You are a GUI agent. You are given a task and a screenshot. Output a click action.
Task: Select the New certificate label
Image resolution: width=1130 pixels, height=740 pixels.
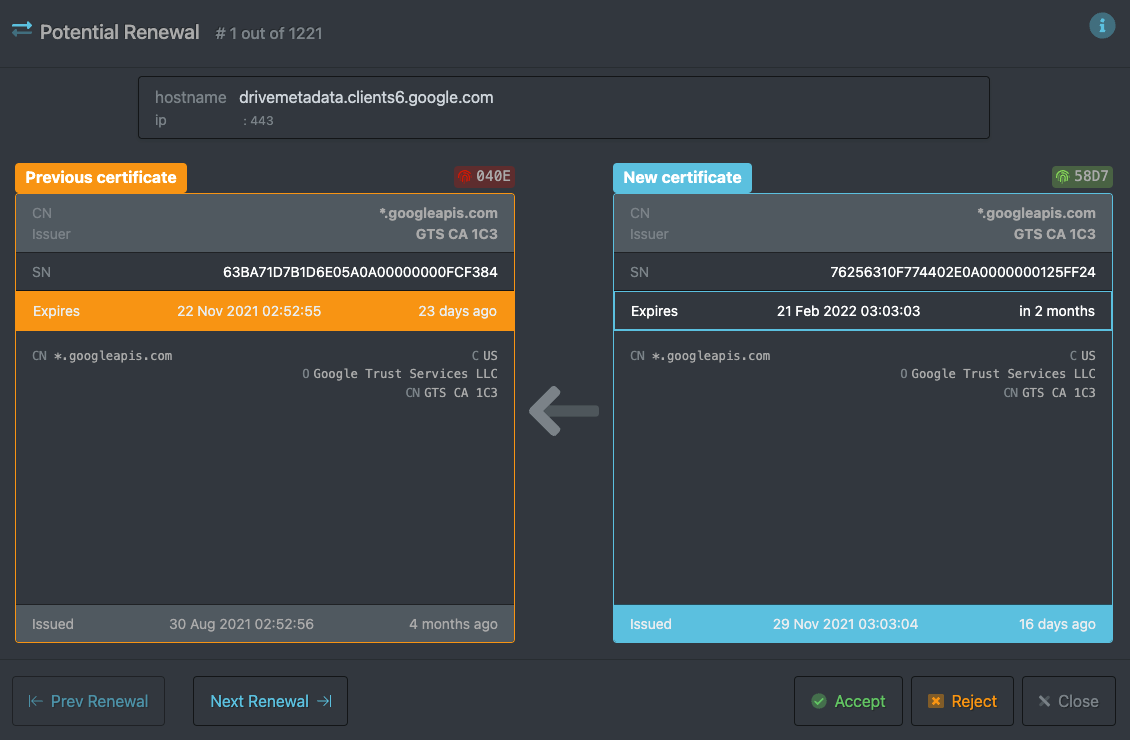pos(682,177)
